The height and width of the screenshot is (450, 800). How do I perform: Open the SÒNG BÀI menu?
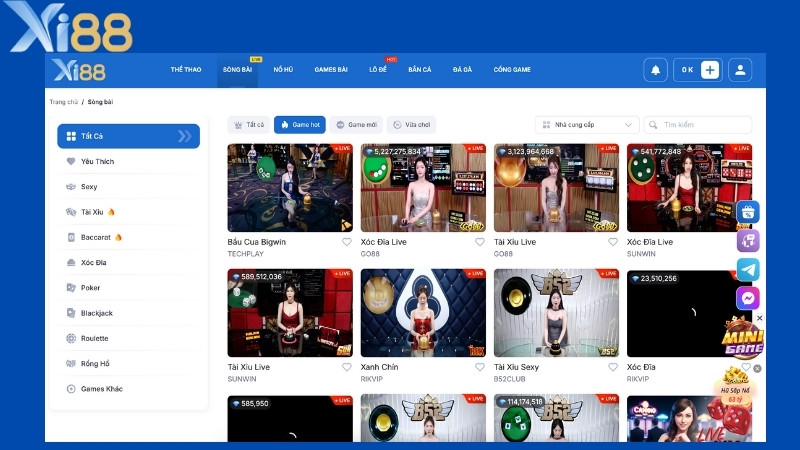click(x=237, y=70)
